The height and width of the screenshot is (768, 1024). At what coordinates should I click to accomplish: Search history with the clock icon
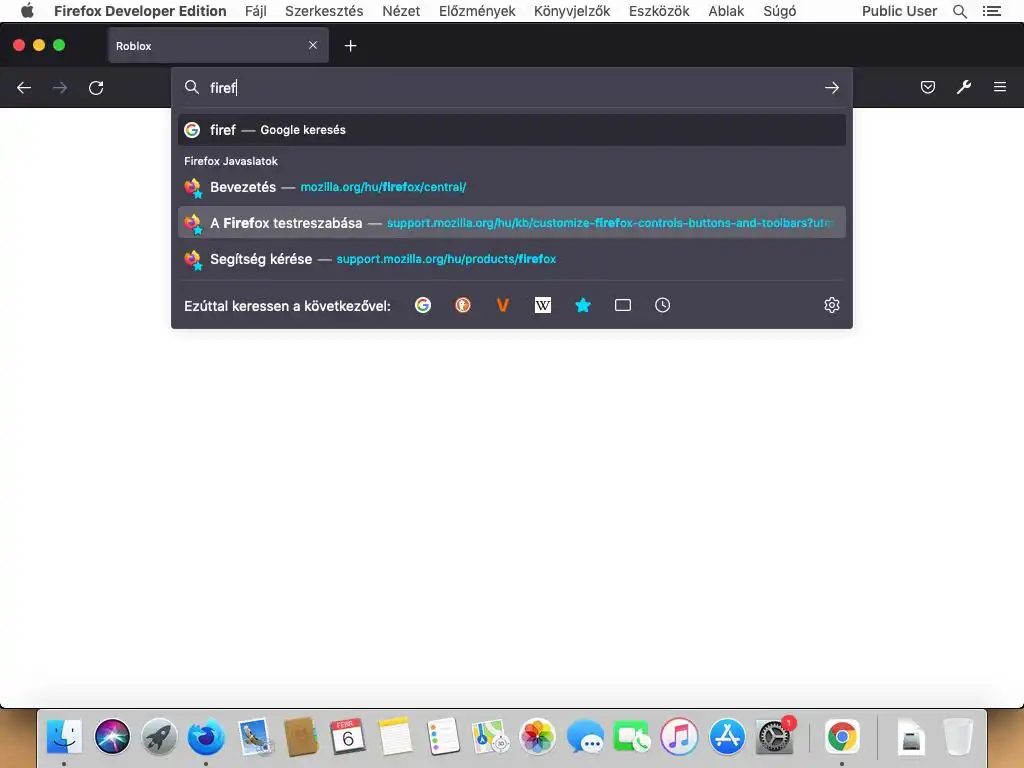click(662, 305)
